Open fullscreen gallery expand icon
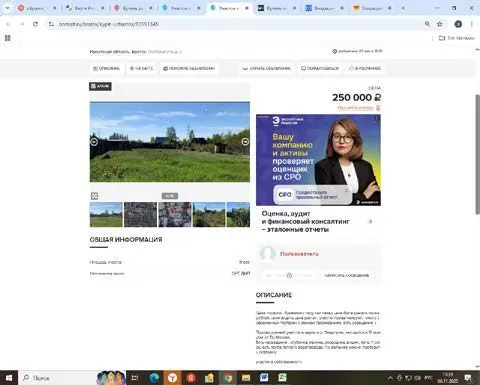The image size is (480, 385). tap(94, 196)
